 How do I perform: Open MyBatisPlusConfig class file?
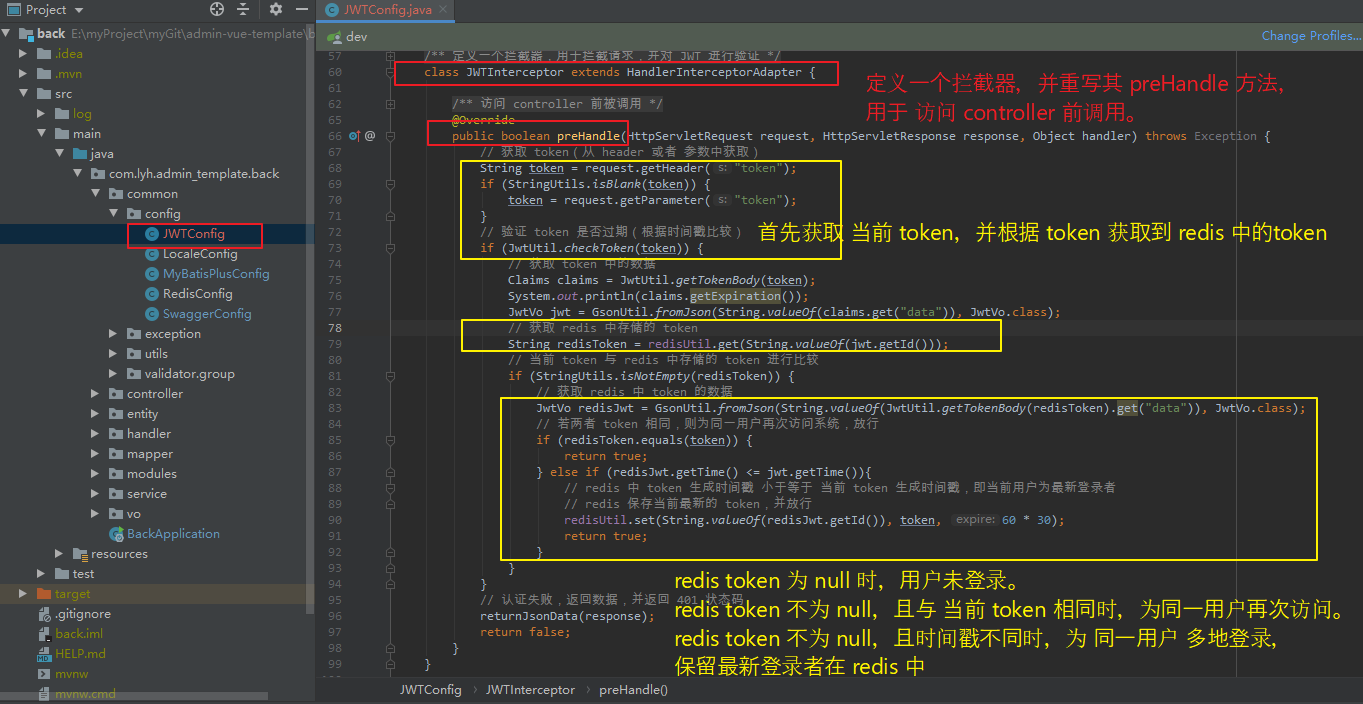click(x=216, y=273)
